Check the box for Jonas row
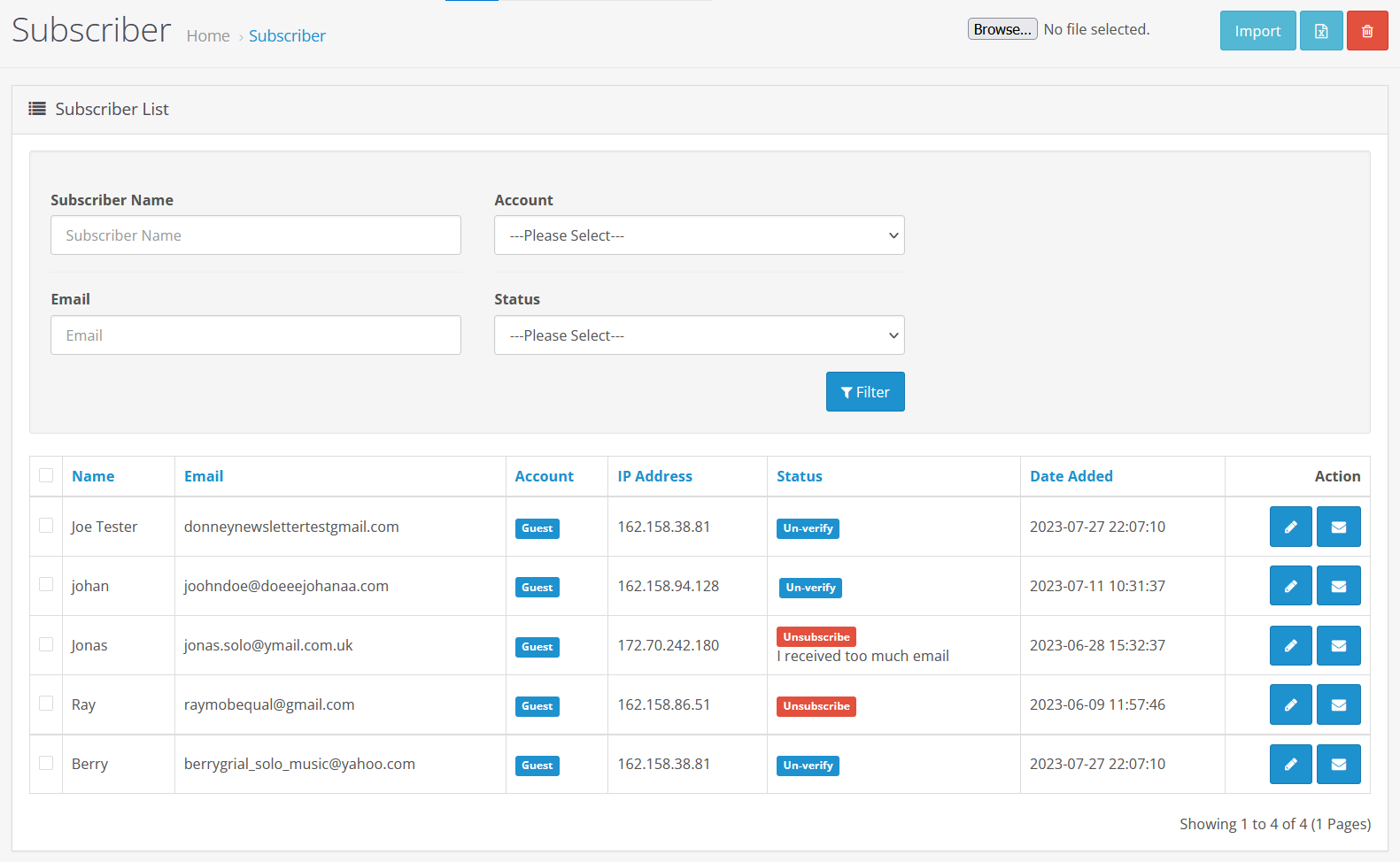 [x=46, y=644]
